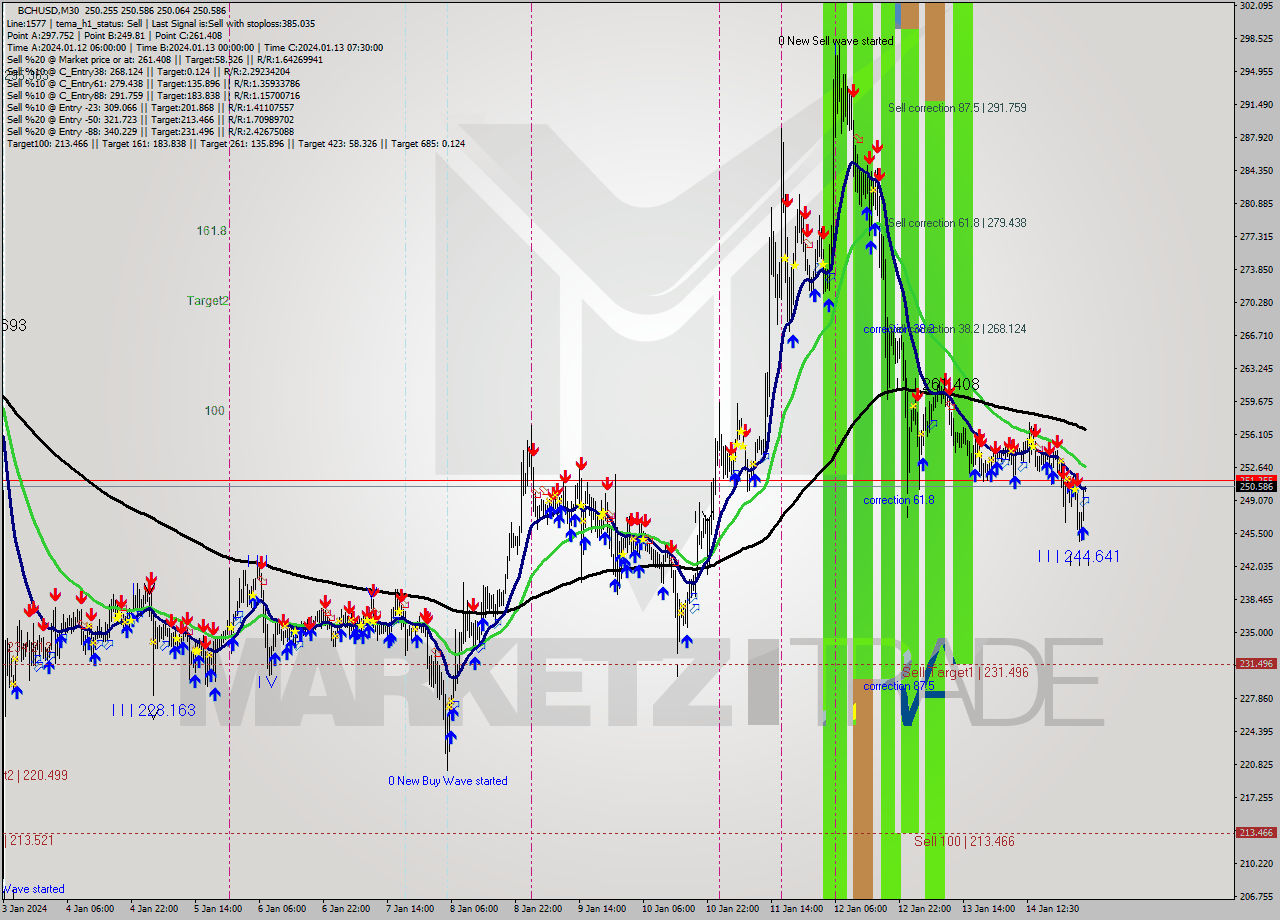Click the blue arrow above the 244.641 marker
Screen dimensions: 1280x920
1082,534
